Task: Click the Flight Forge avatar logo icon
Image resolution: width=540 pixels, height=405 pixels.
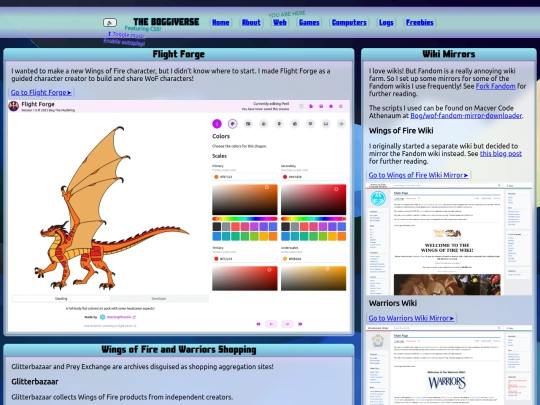Action: (14, 106)
